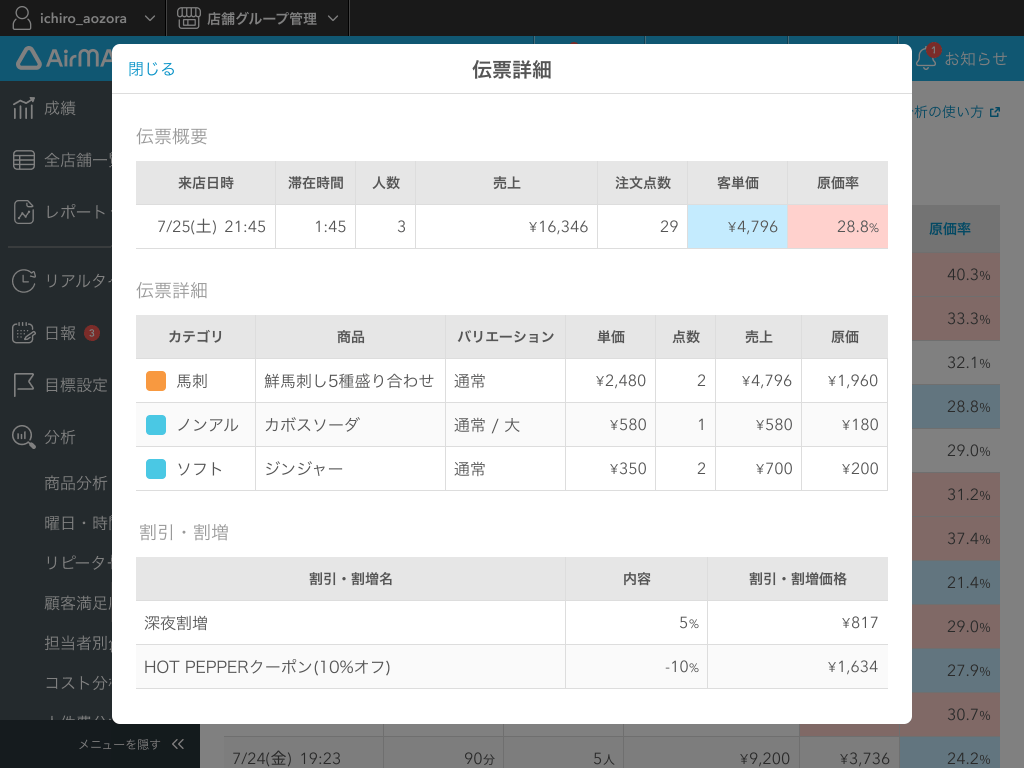Click the user profile icon
Viewport: 1024px width, 768px height.
point(22,18)
